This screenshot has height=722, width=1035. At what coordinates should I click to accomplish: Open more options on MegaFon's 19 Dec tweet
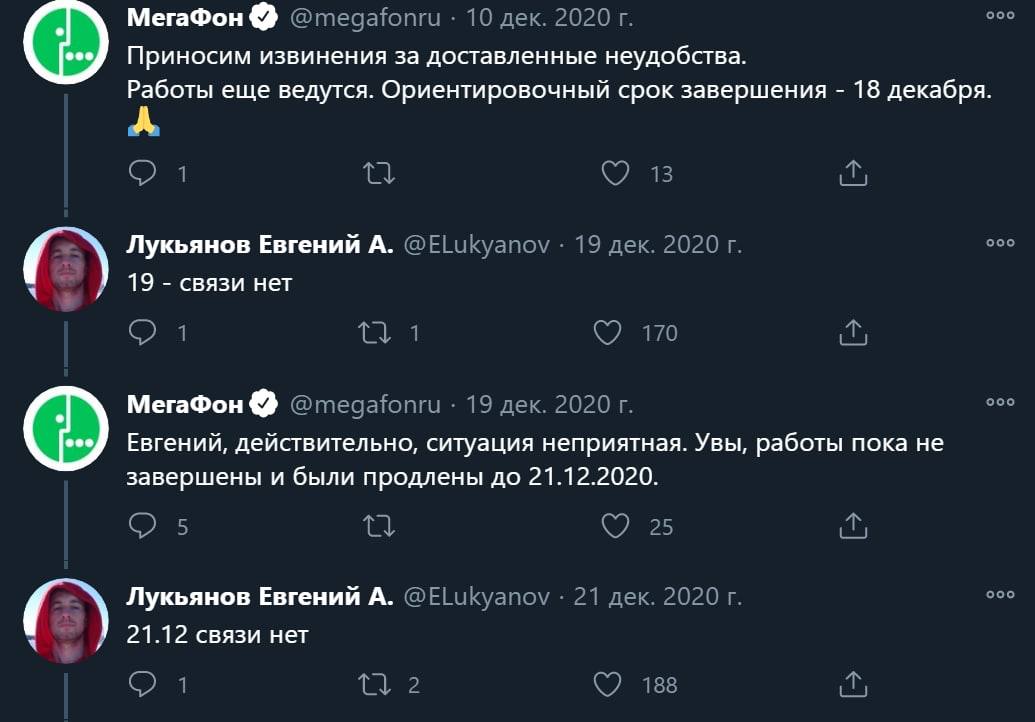point(1000,402)
